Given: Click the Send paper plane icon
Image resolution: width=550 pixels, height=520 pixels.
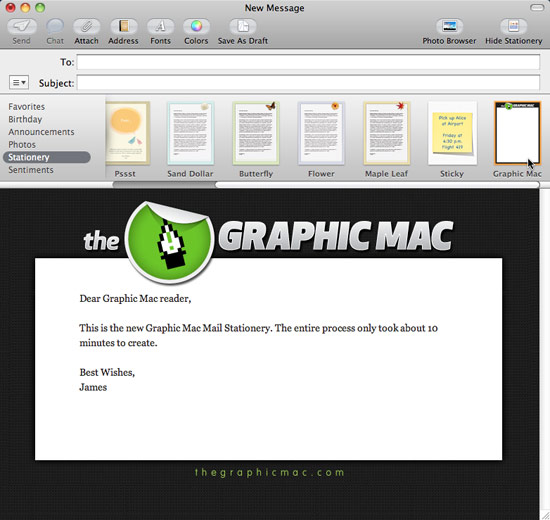Looking at the screenshot, I should pyautogui.click(x=21, y=26).
